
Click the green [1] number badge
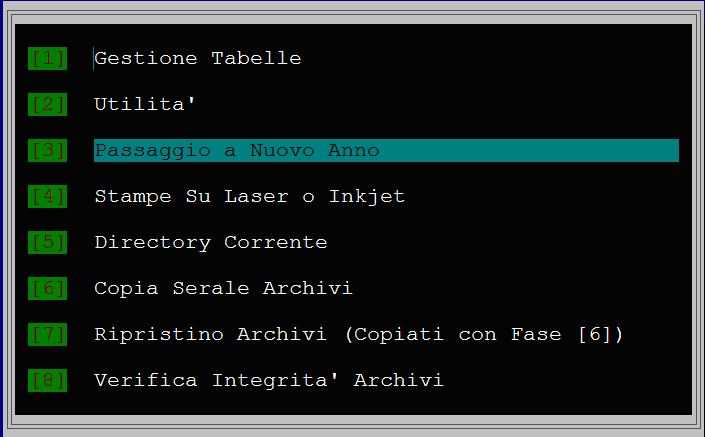pos(47,58)
